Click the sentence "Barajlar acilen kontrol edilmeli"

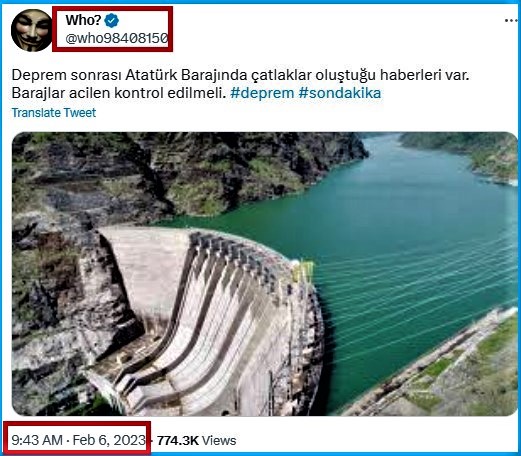(117, 93)
